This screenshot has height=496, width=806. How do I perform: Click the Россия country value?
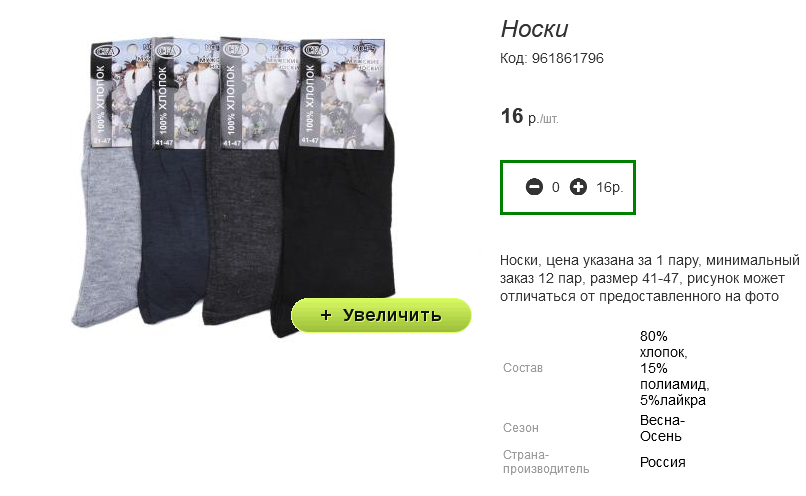tap(663, 462)
